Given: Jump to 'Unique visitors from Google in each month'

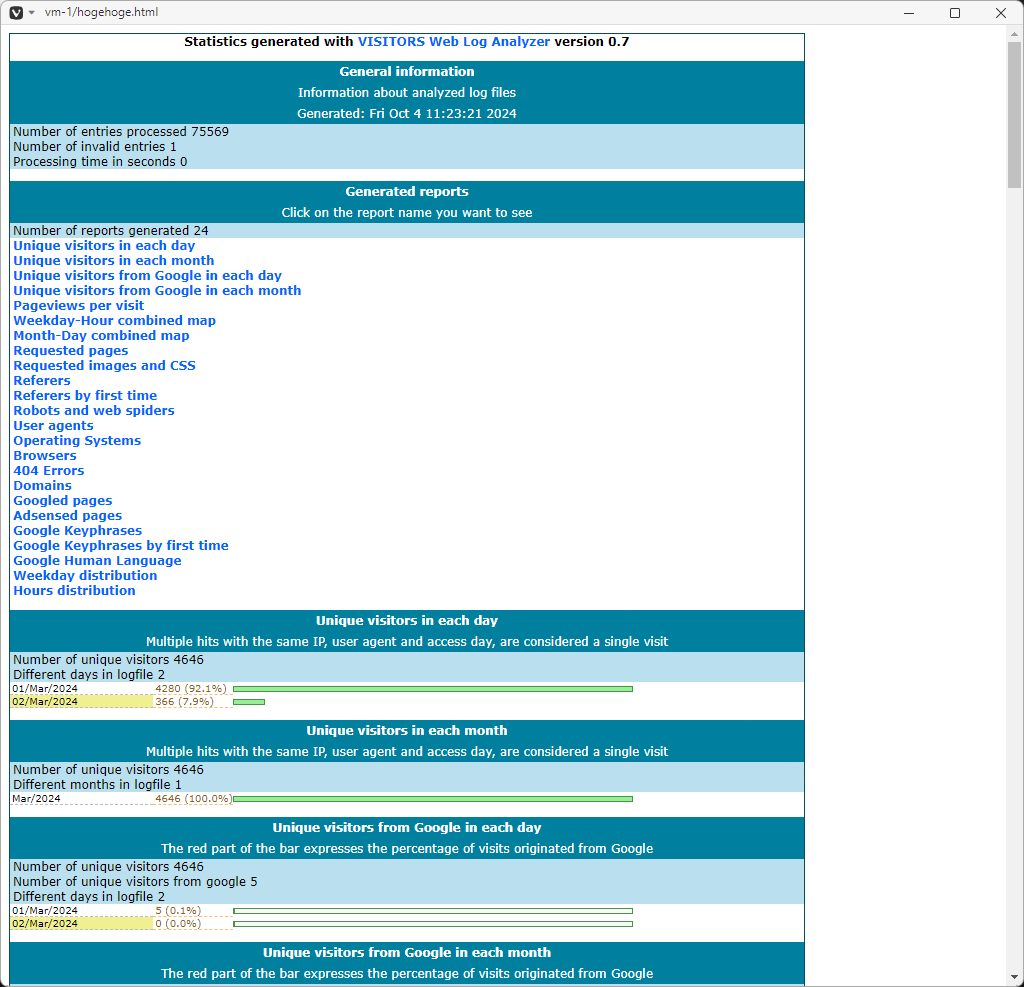Looking at the screenshot, I should coord(157,291).
